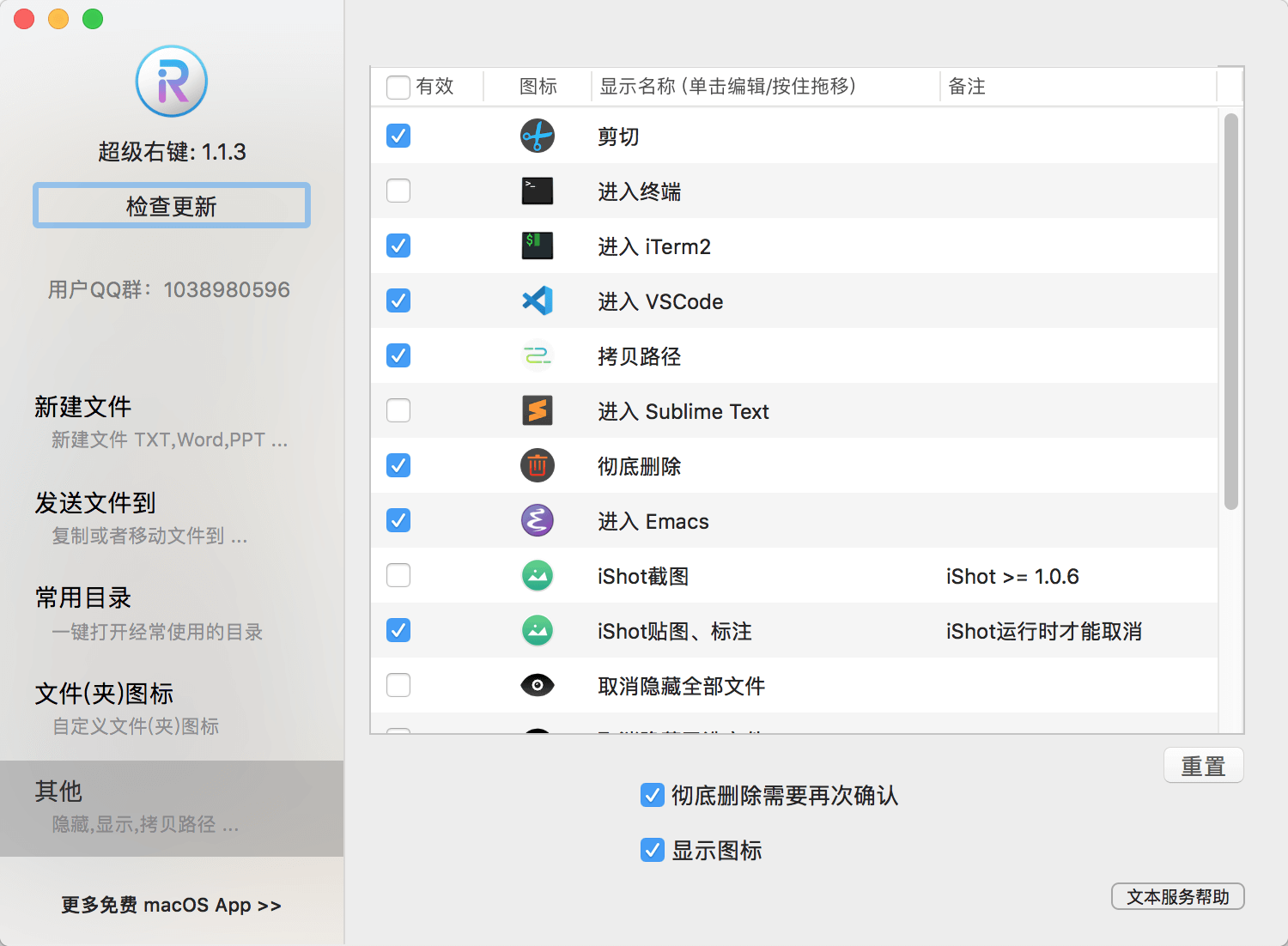
Task: Edit the 彻底删除 display name in list
Action: coord(640,466)
